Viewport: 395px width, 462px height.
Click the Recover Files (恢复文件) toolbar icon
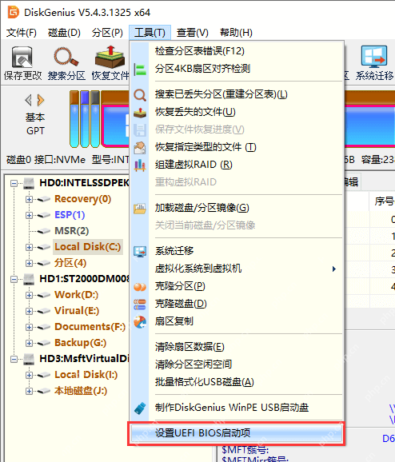coord(110,57)
